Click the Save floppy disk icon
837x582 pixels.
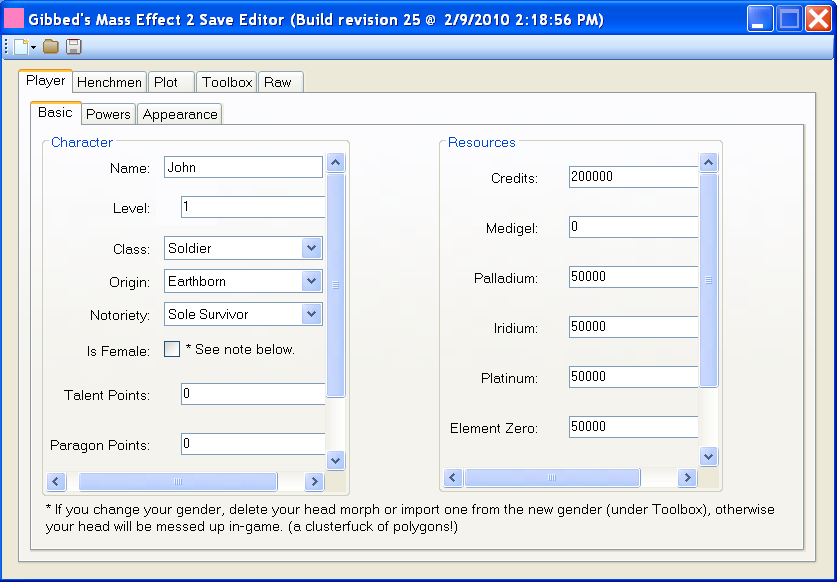[x=74, y=47]
